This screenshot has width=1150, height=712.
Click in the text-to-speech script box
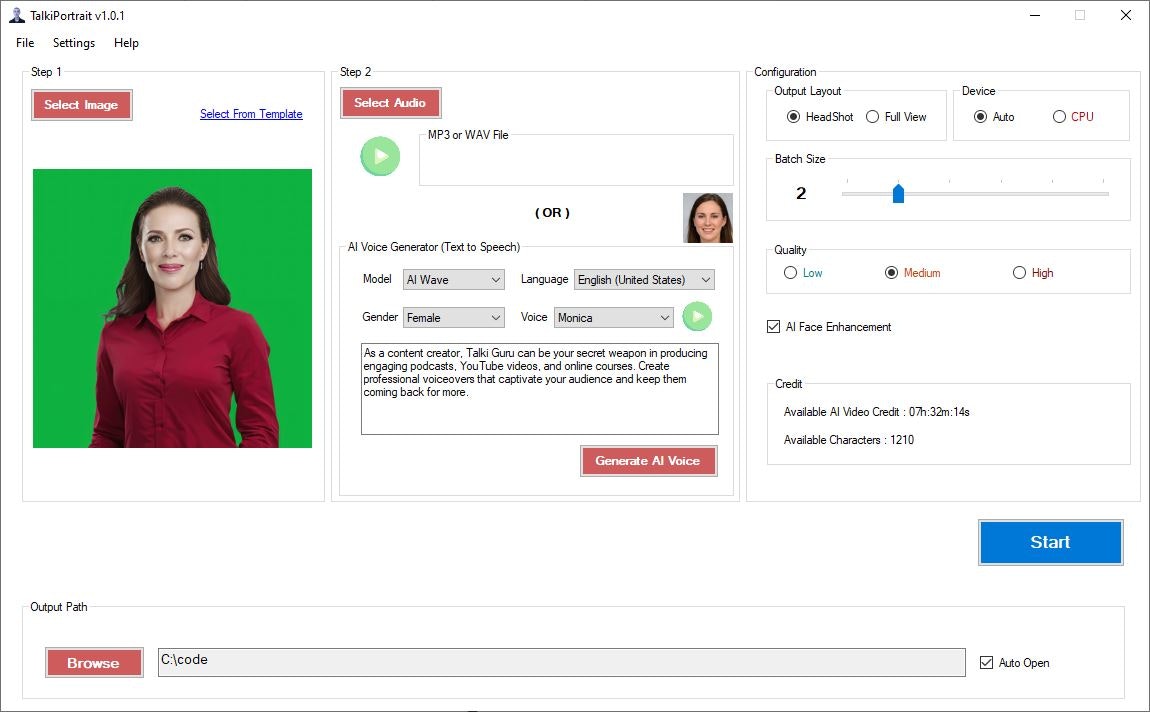[x=540, y=389]
